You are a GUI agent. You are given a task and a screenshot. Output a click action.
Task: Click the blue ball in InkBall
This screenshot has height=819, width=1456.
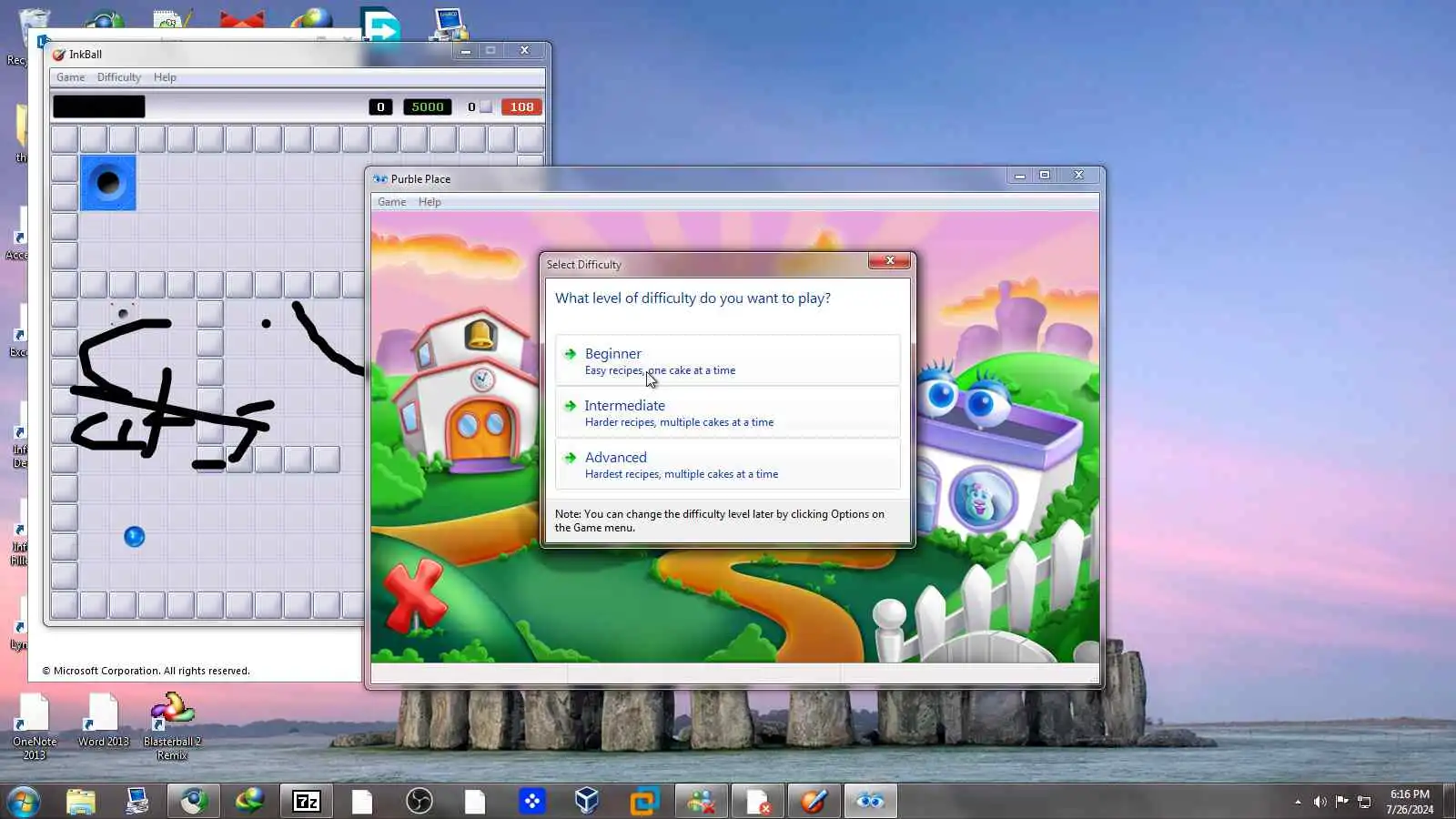(134, 537)
